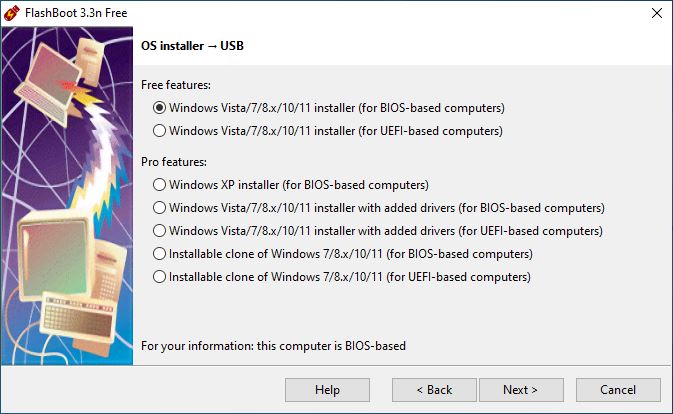The width and height of the screenshot is (673, 414).
Task: Click the BIOS-based computer information text
Action: [273, 346]
